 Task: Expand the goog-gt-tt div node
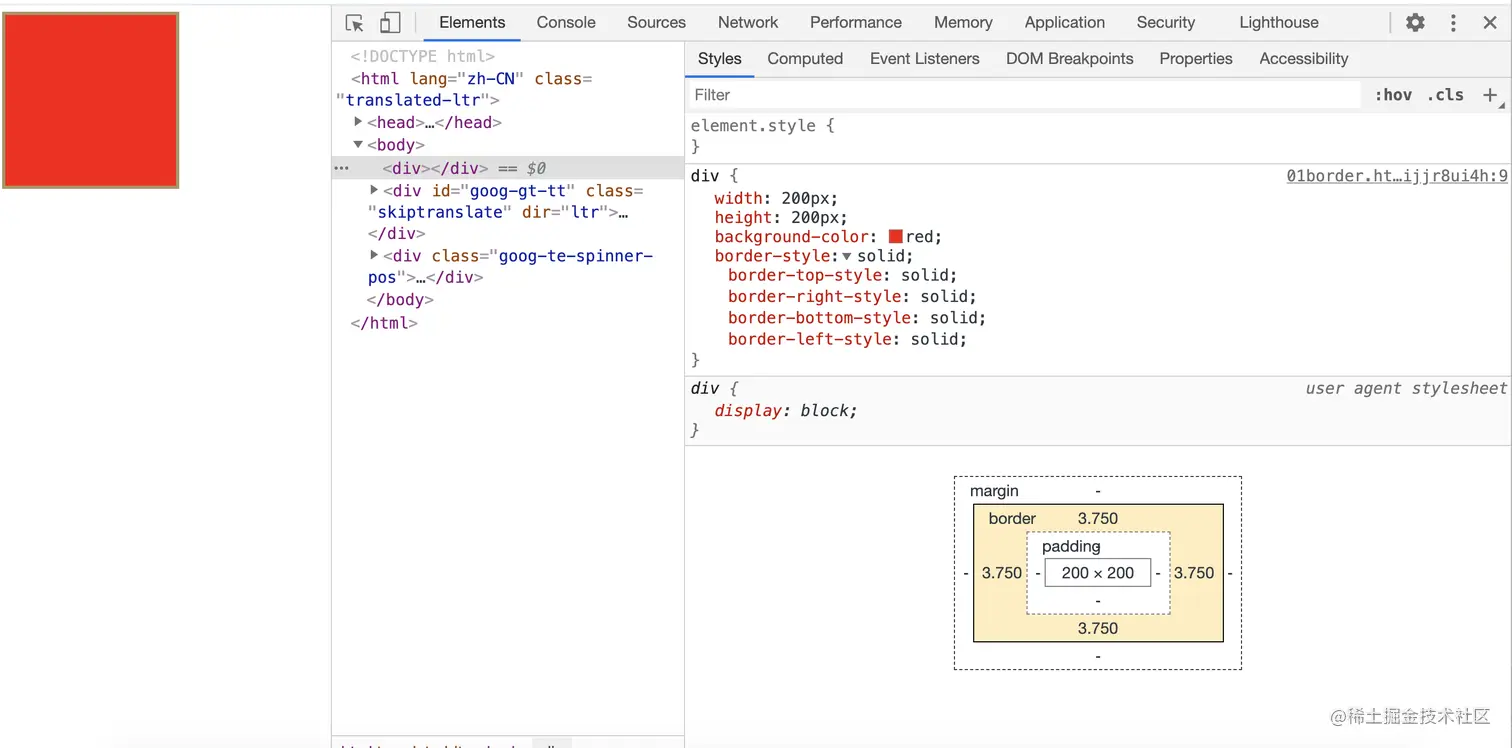(375, 190)
